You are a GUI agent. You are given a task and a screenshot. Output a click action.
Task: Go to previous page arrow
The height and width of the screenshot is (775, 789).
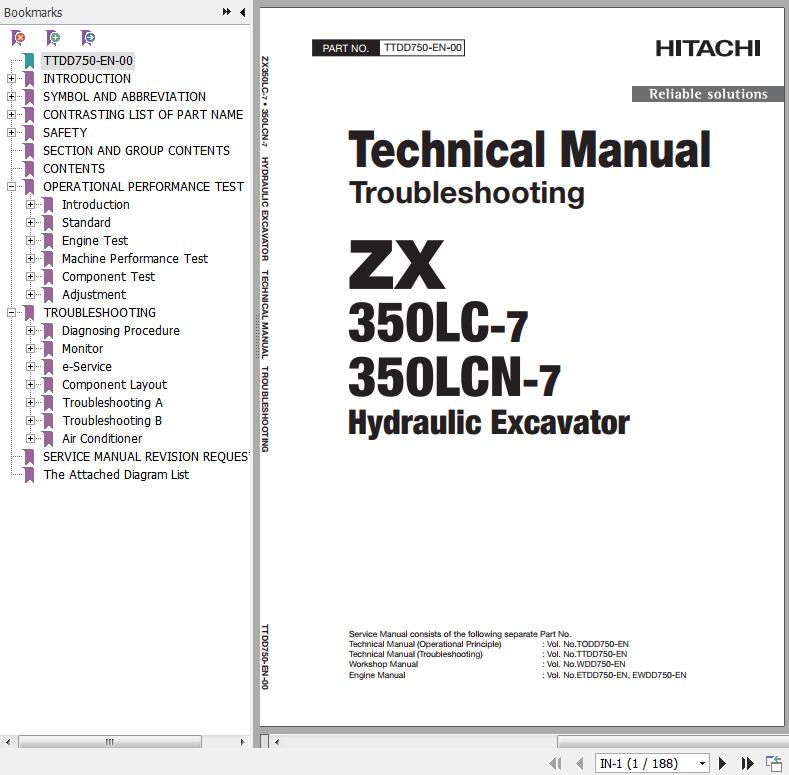click(x=580, y=763)
